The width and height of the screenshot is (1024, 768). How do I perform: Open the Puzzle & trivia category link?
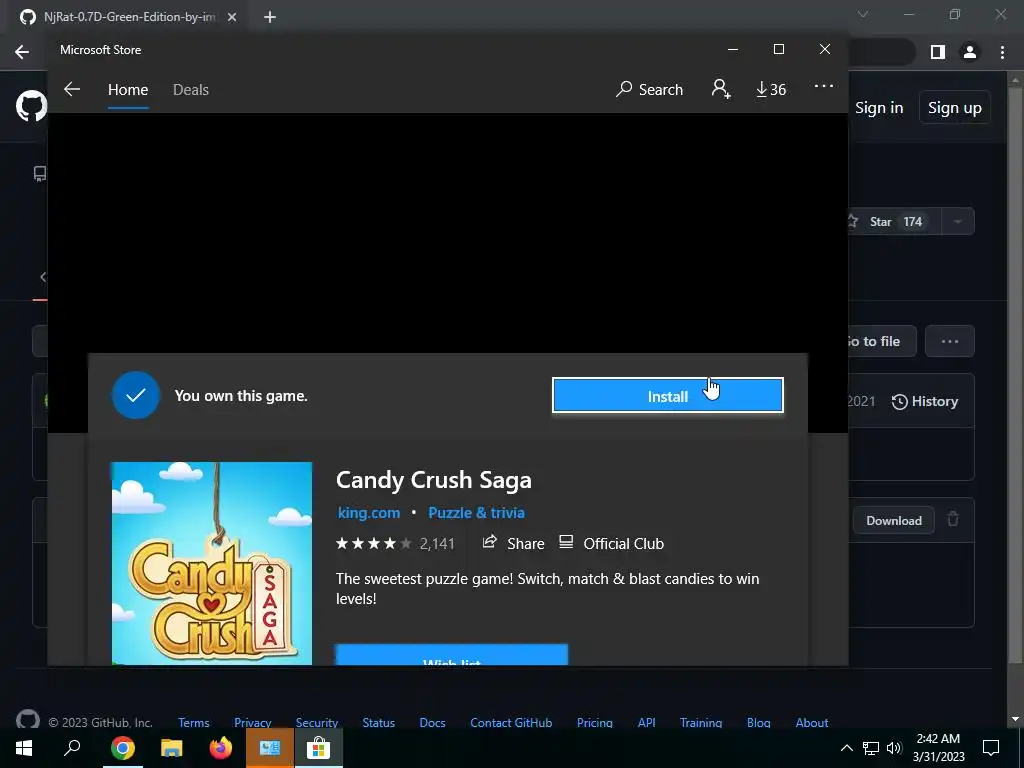(x=476, y=513)
